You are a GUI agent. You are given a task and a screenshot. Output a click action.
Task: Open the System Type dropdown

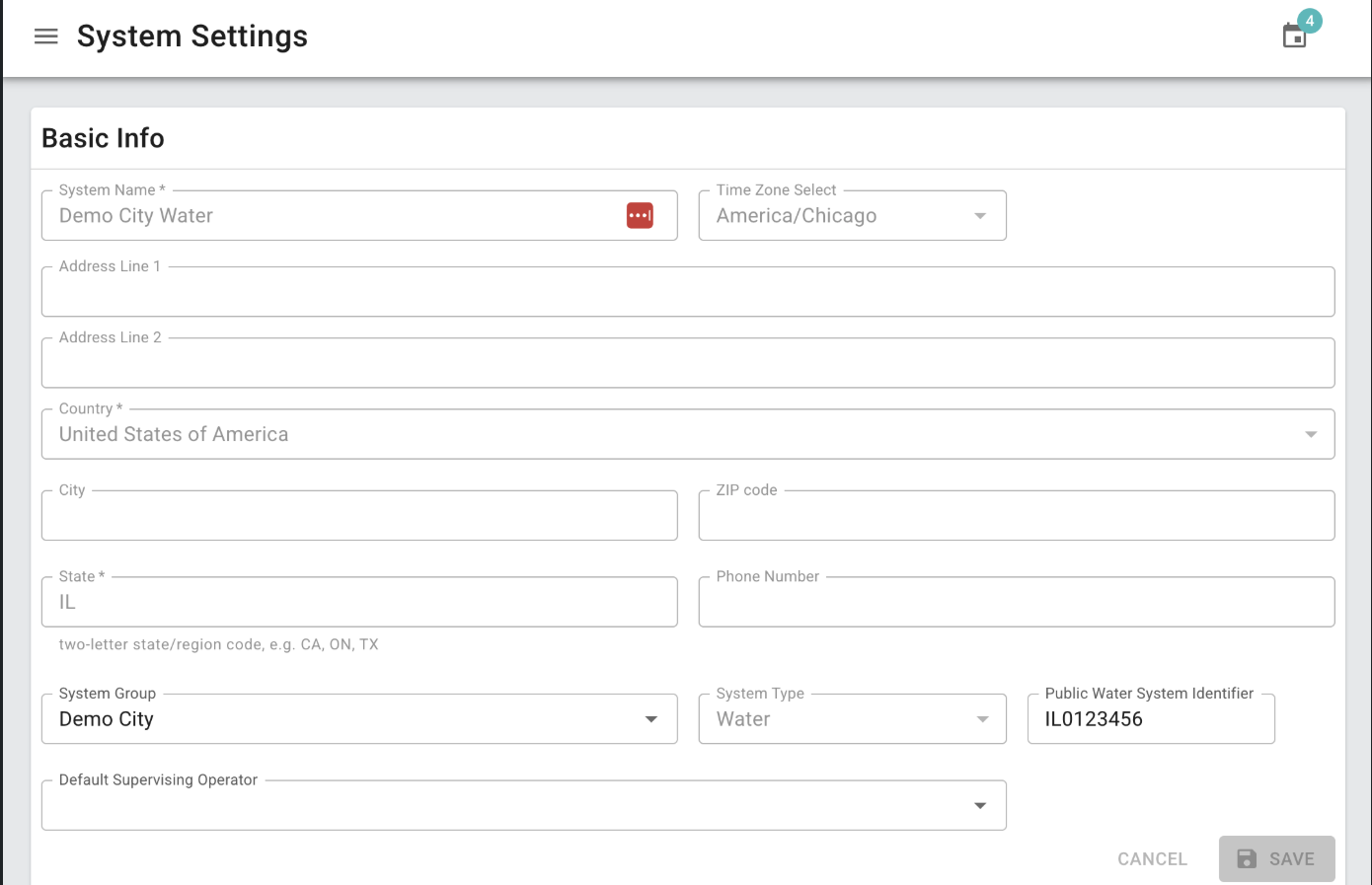pyautogui.click(x=982, y=719)
